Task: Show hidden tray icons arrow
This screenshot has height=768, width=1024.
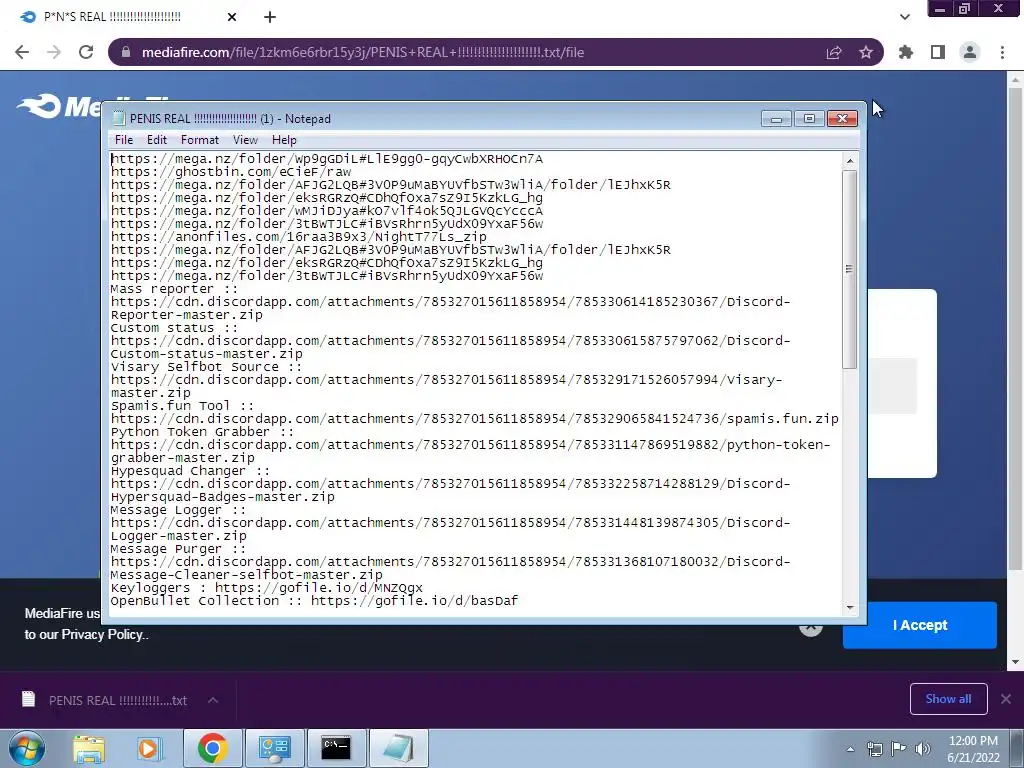Action: [x=850, y=749]
